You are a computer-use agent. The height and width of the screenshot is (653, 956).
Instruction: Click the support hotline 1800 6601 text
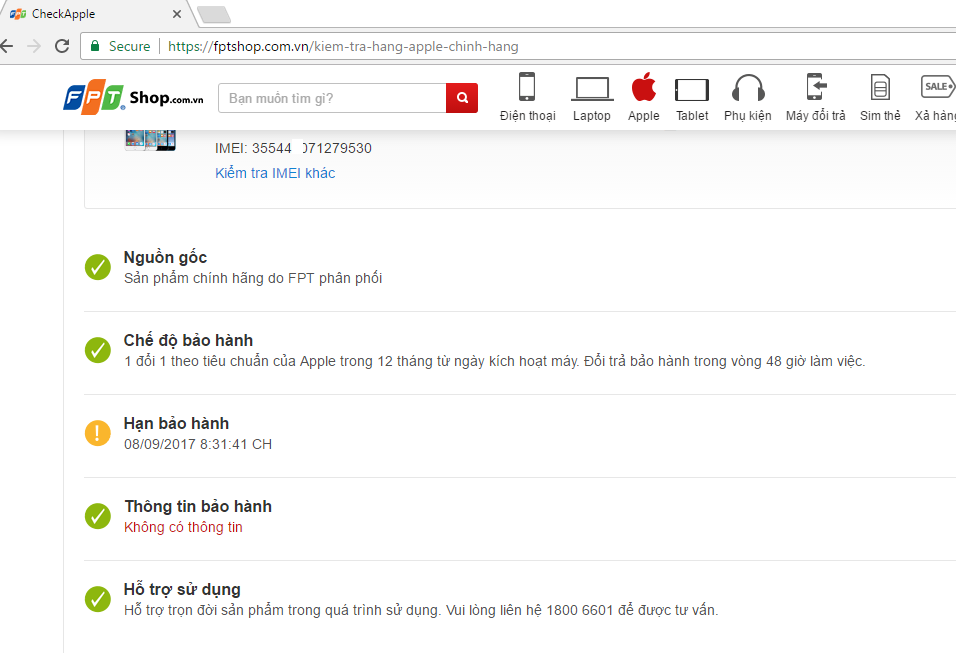click(580, 610)
